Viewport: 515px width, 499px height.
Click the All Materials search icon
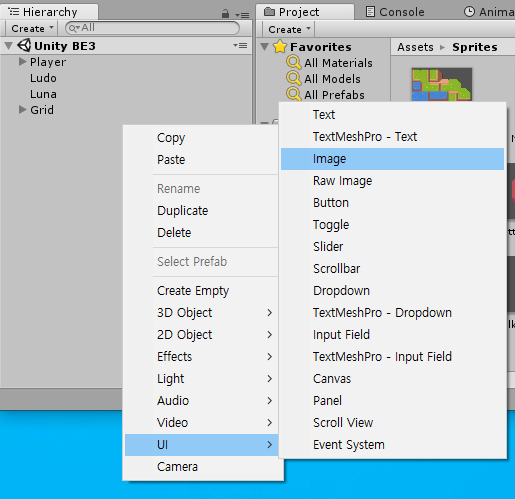click(294, 62)
